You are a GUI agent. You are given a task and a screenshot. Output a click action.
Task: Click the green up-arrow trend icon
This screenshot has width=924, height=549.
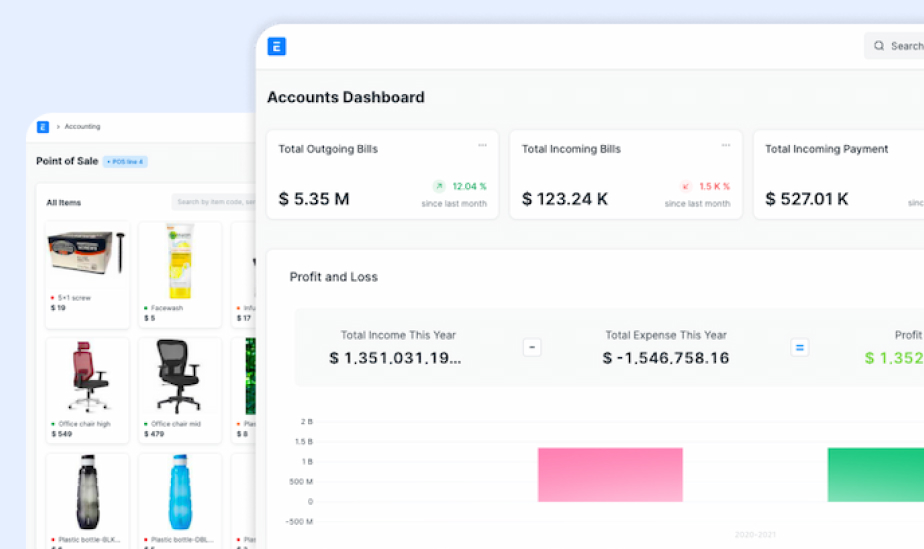coord(439,186)
